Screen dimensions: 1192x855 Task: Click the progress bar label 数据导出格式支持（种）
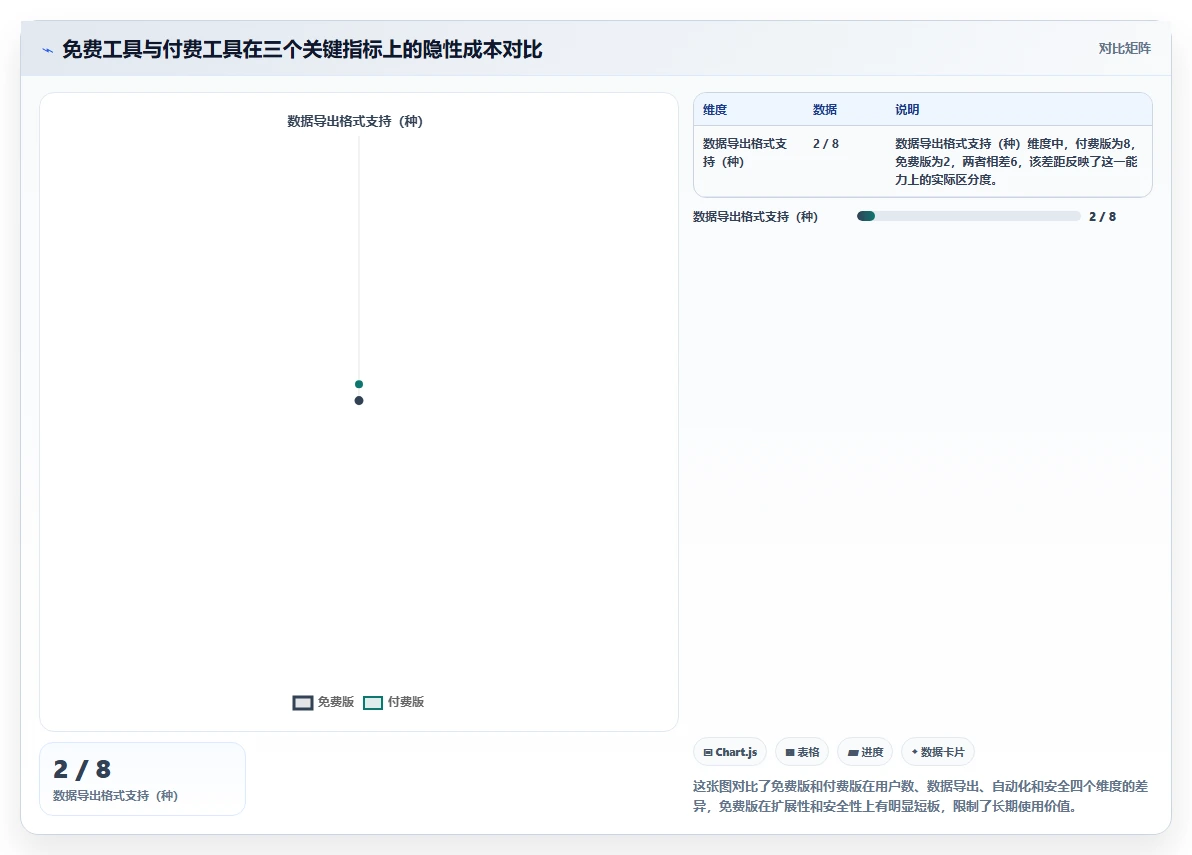pos(756,217)
